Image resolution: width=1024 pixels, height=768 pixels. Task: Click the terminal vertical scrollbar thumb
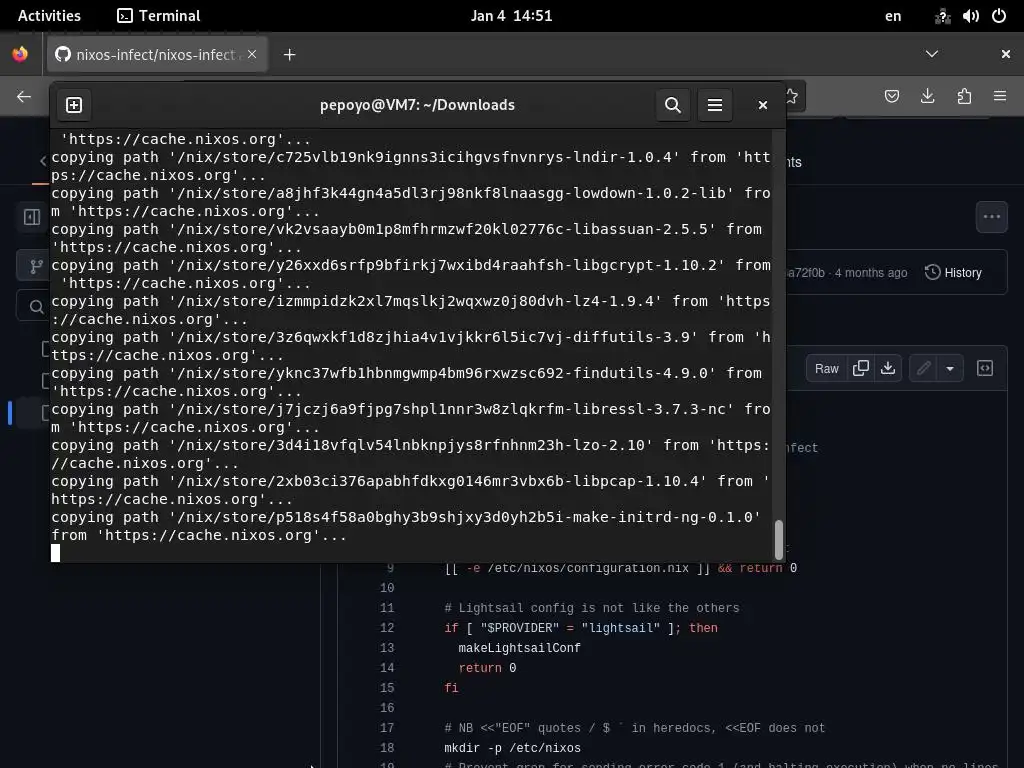[x=778, y=539]
